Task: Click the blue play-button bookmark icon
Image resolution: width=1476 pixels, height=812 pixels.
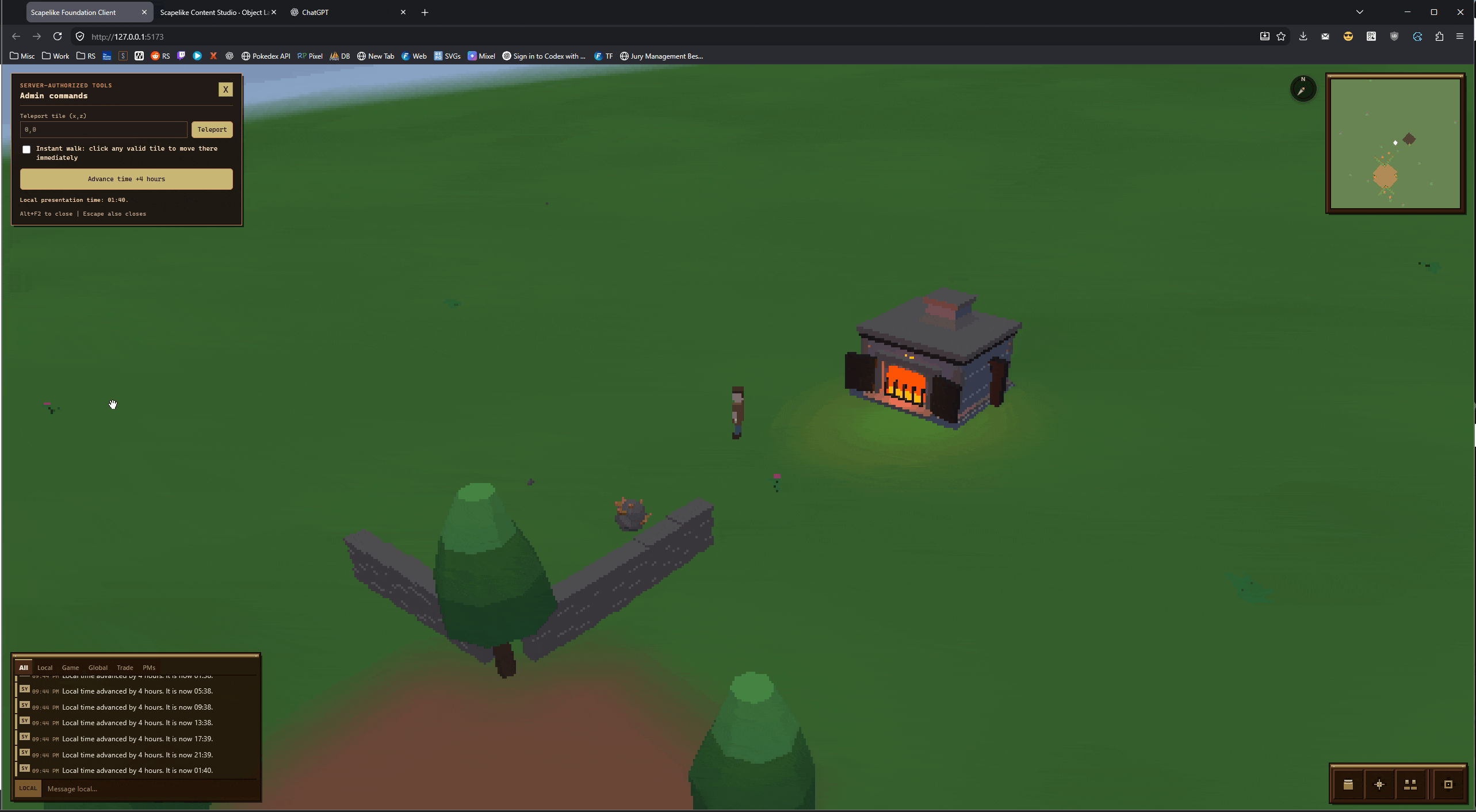Action: (197, 56)
